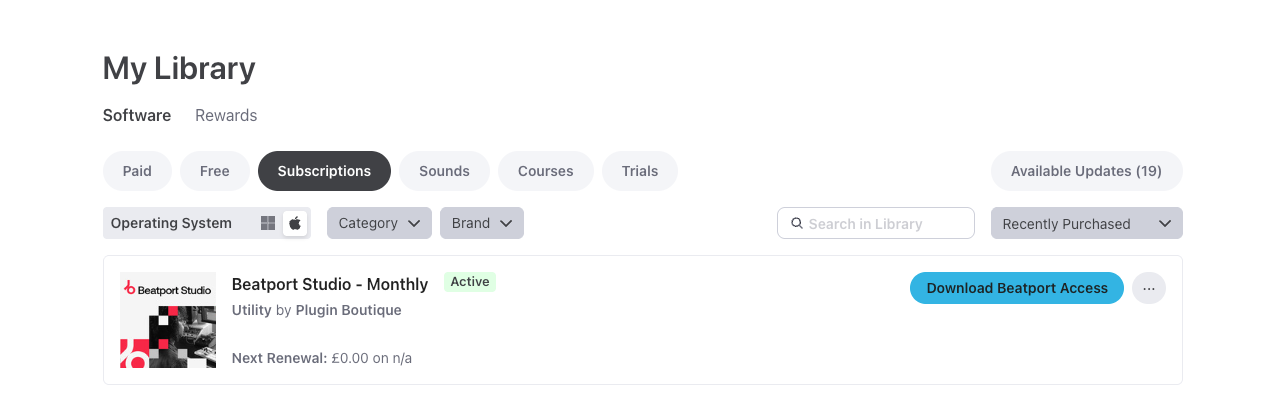Toggle the Subscriptions filter pill

pos(324,171)
